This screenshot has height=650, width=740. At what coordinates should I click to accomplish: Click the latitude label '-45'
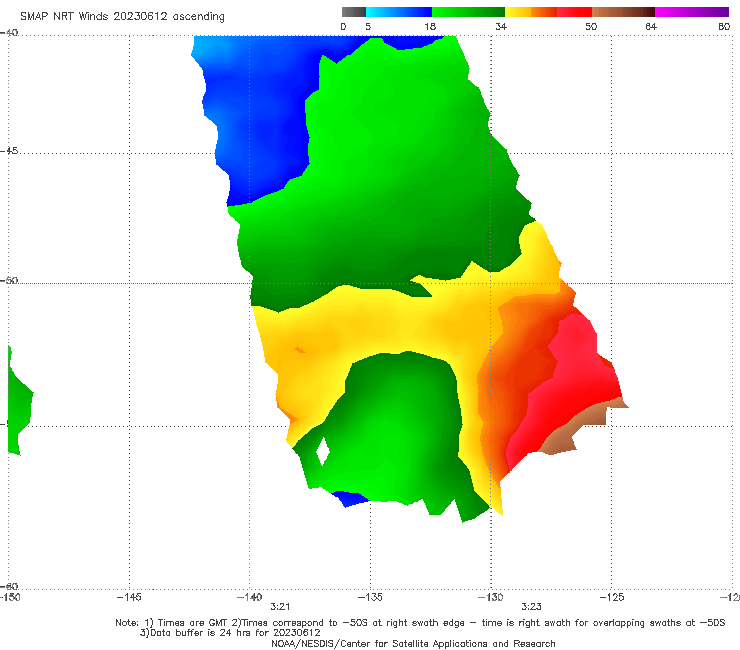[x=9, y=151]
